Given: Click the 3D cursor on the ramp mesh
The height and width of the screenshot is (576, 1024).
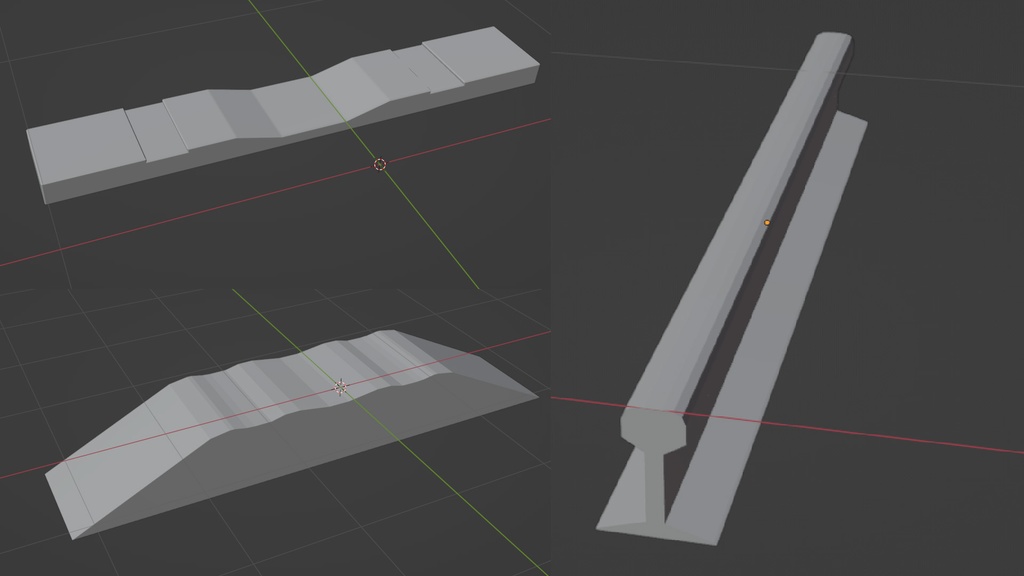Looking at the screenshot, I should (340, 387).
